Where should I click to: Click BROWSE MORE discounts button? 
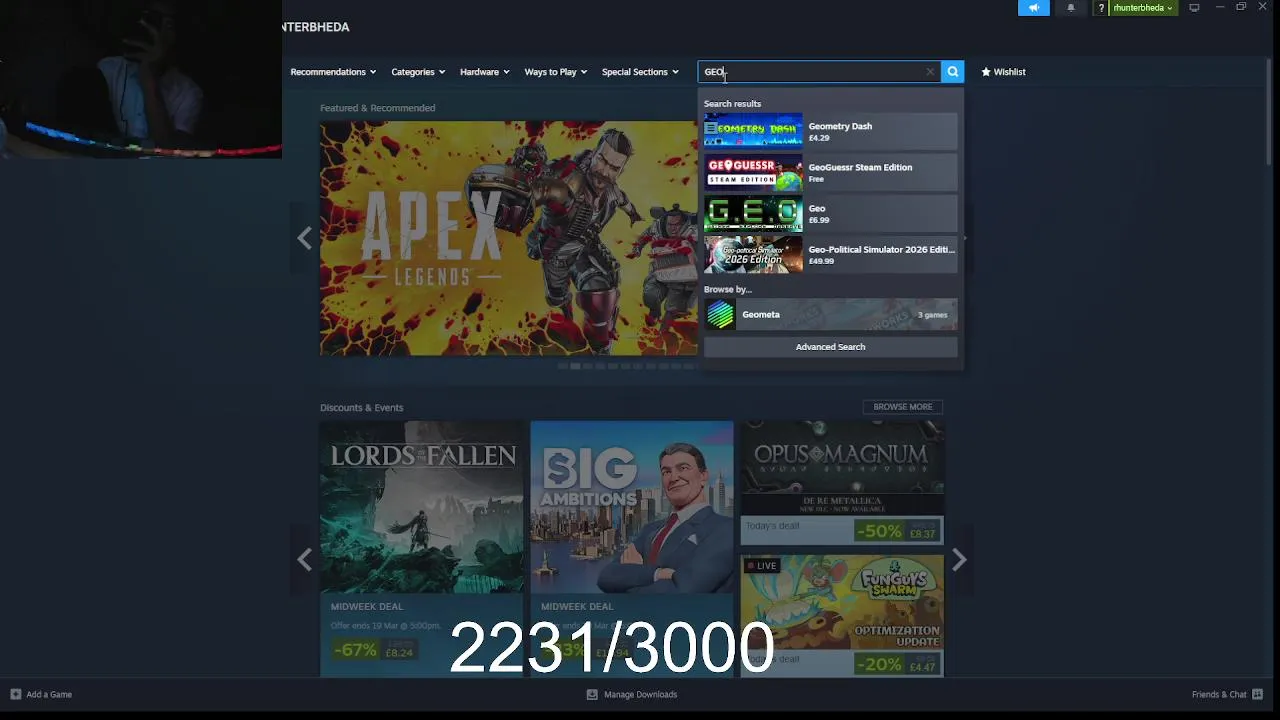click(x=902, y=407)
